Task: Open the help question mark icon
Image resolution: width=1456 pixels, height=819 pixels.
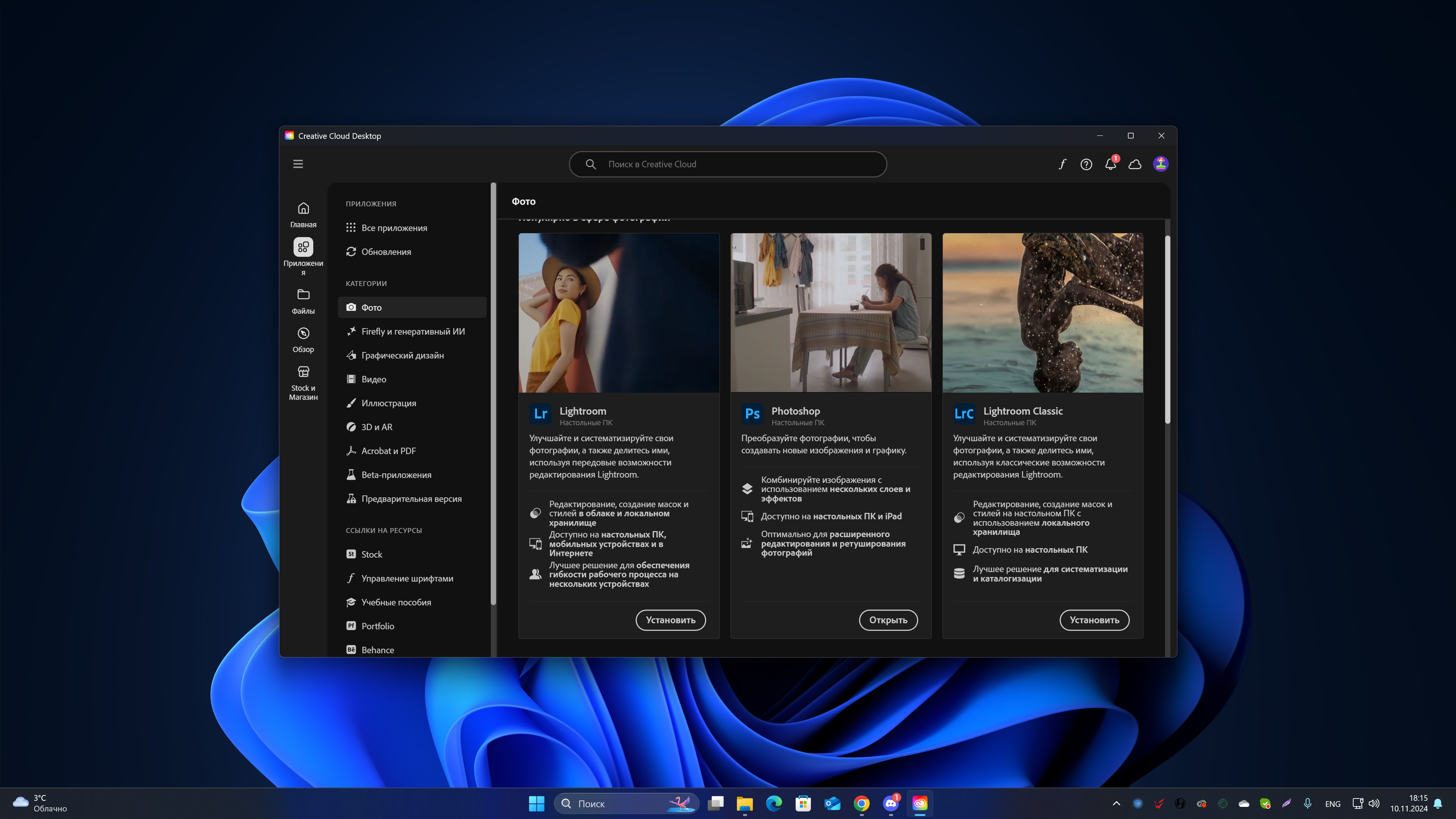Action: tap(1086, 164)
